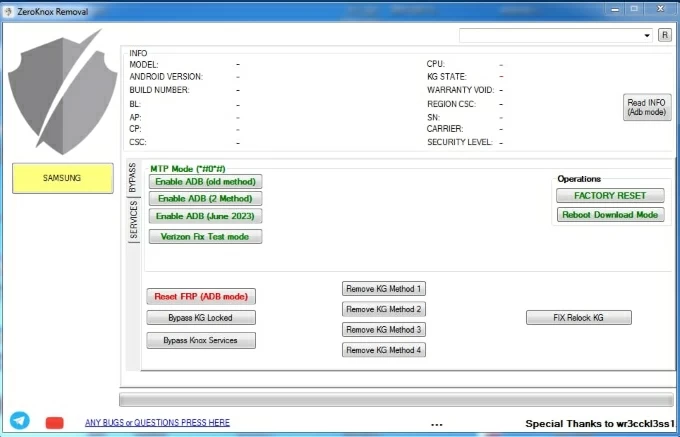Viewport: 680px width, 437px height.
Task: Click Reset FRP (ADB mode)
Action: coord(201,297)
